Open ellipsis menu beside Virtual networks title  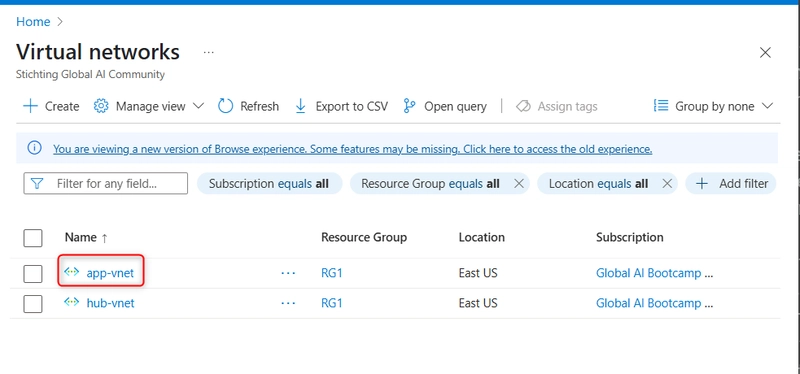[208, 53]
